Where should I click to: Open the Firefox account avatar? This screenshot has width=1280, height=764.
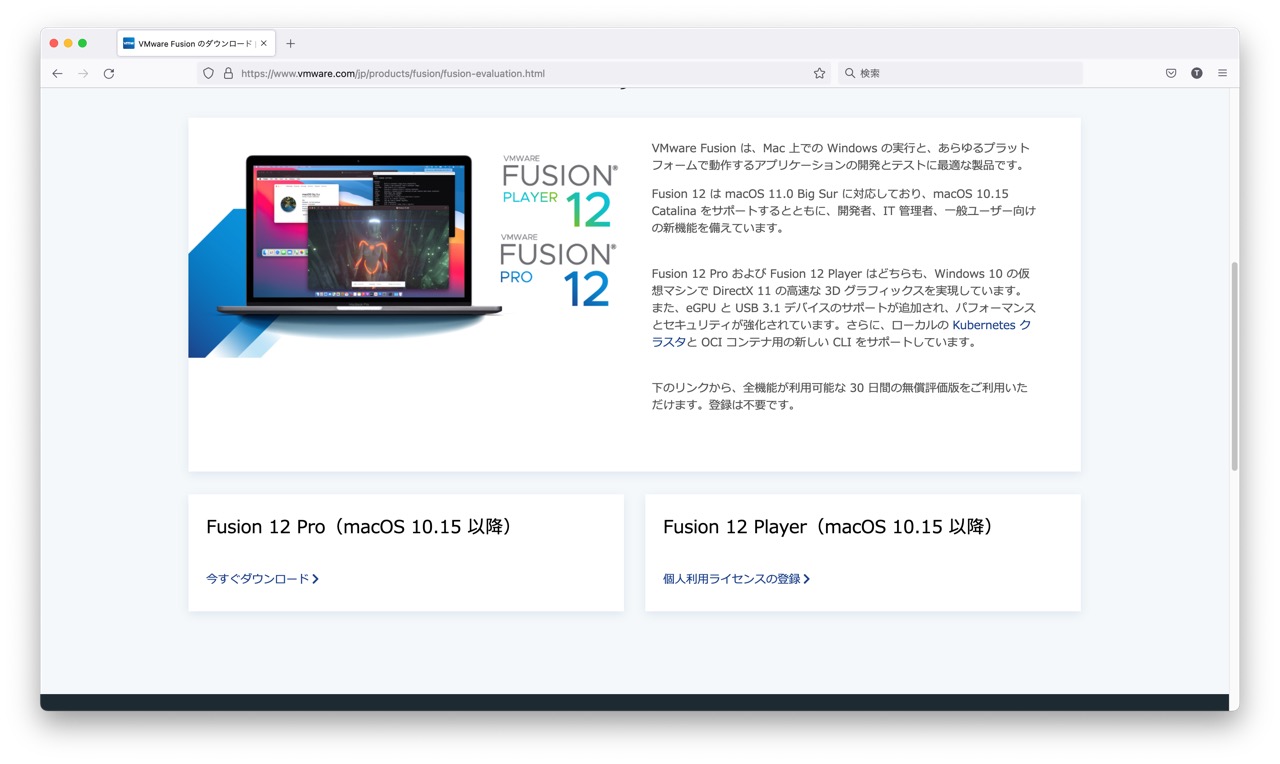click(x=1197, y=73)
